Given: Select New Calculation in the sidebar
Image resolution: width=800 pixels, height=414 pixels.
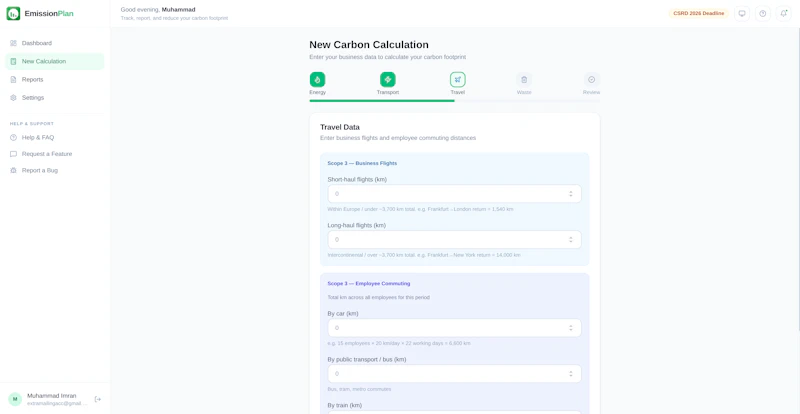Looking at the screenshot, I should click(55, 61).
